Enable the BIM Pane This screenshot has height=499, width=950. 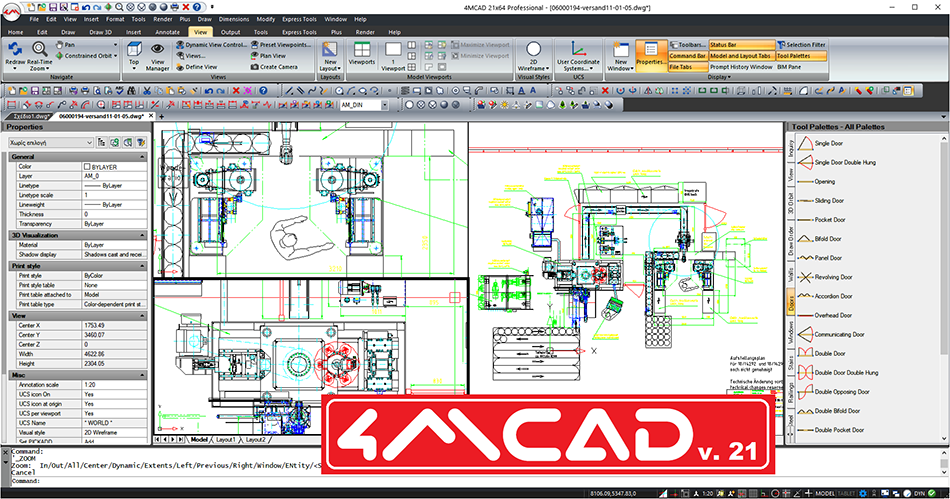[789, 67]
